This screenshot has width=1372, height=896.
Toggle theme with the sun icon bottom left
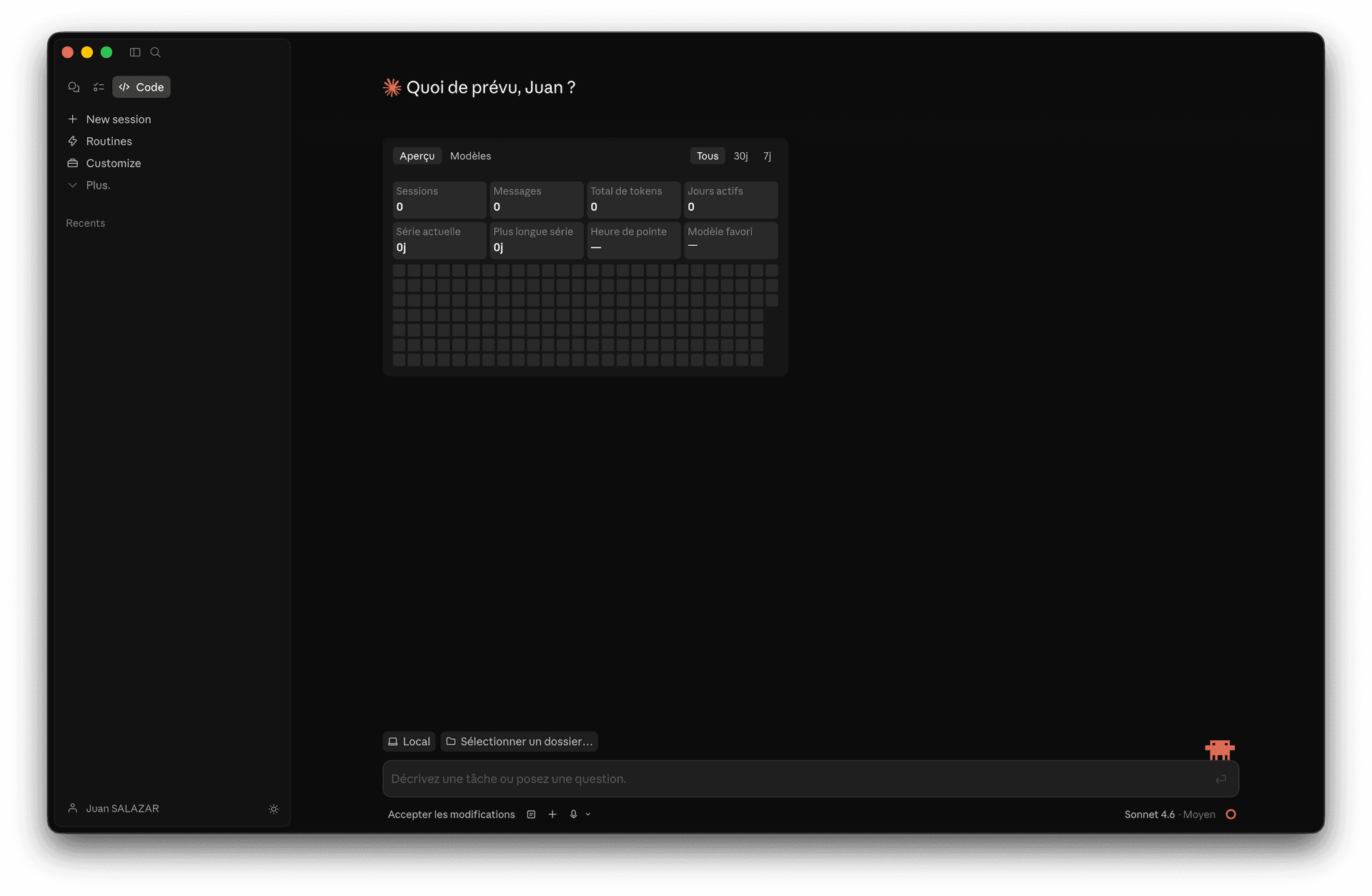click(274, 809)
